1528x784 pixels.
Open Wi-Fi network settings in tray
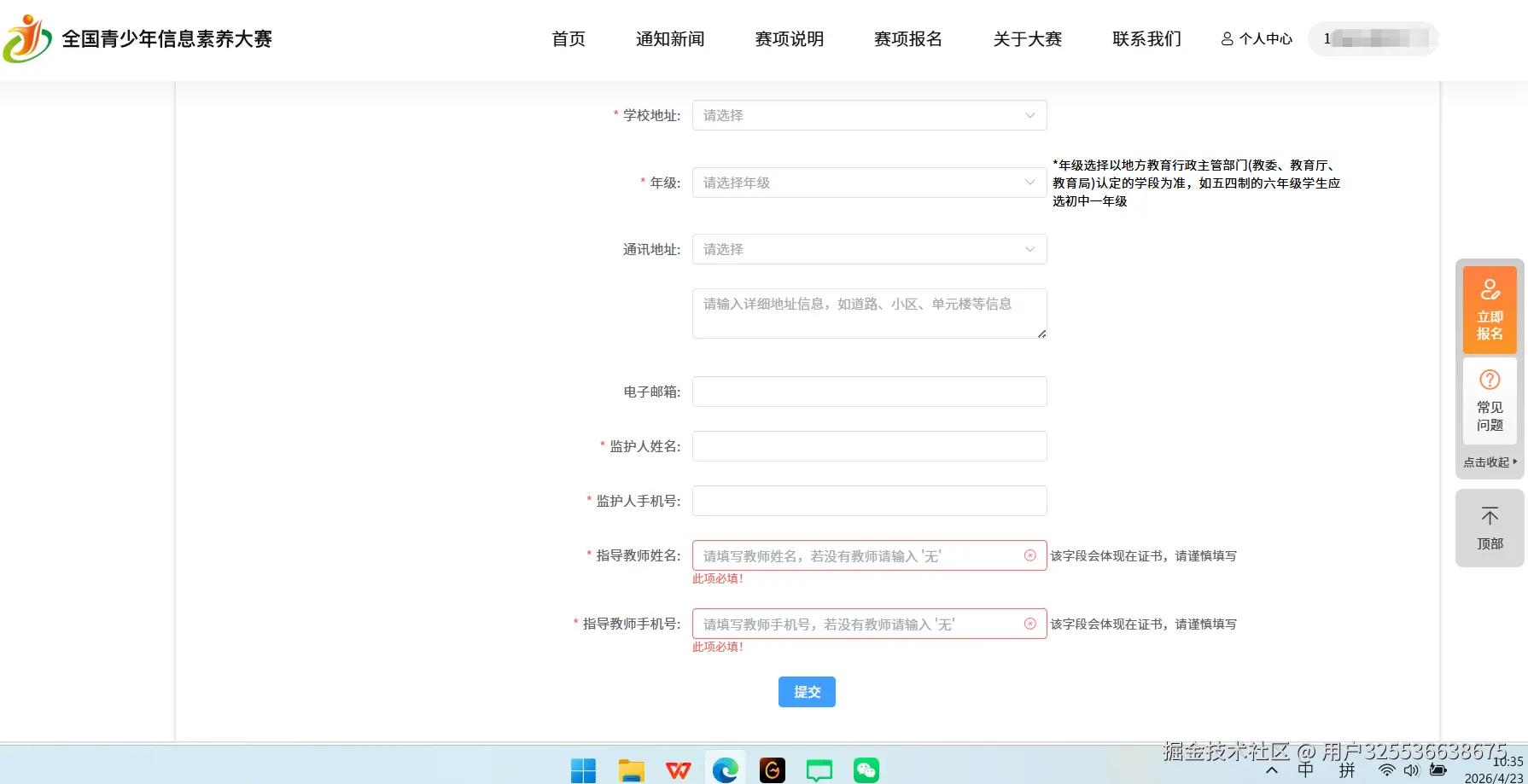coord(1387,770)
